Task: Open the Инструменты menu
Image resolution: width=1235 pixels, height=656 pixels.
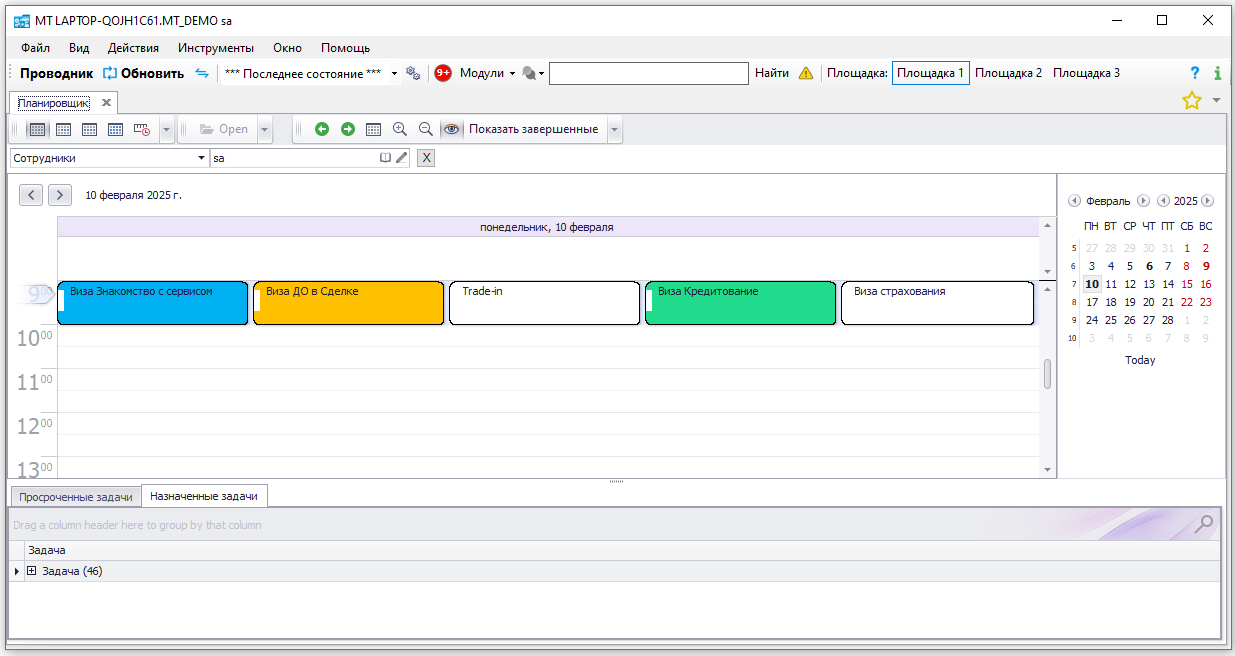Action: click(x=216, y=47)
